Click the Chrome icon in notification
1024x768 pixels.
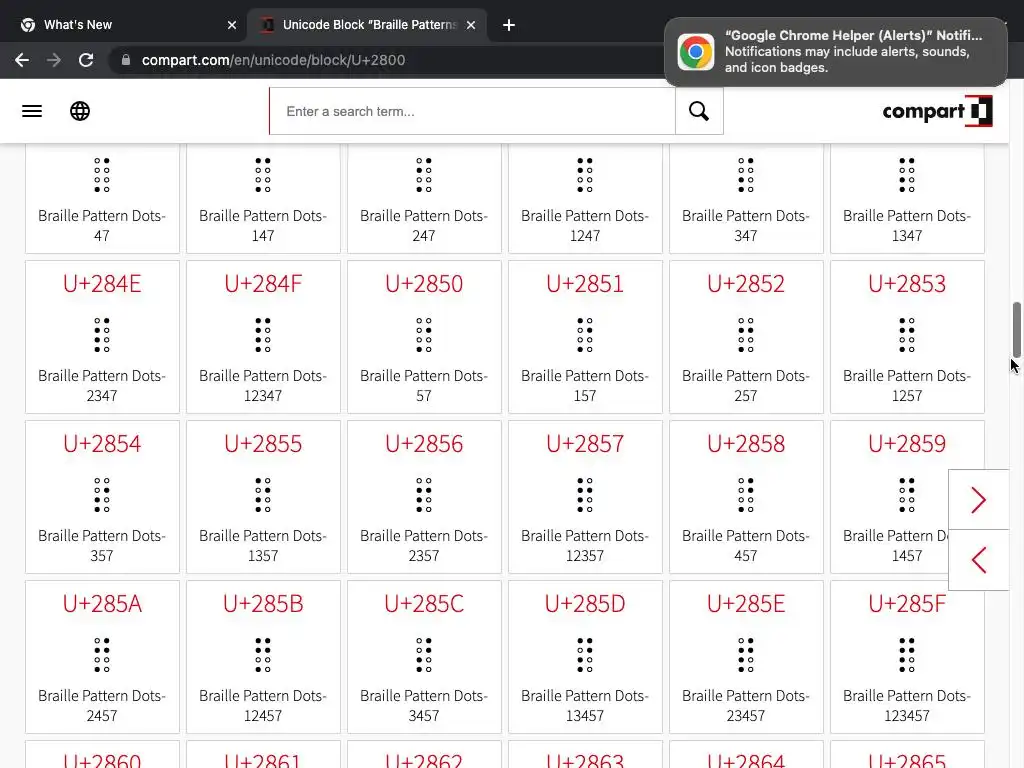pyautogui.click(x=696, y=52)
